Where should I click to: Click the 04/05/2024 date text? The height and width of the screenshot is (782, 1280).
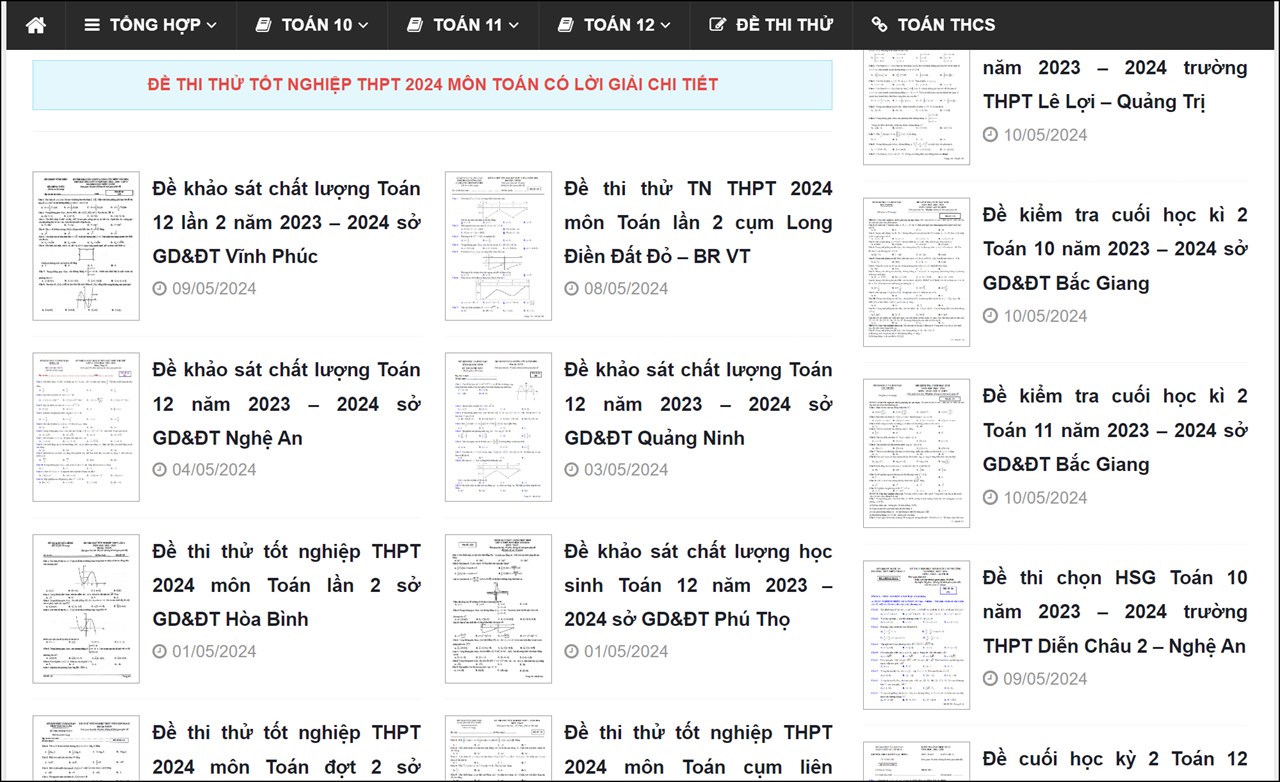point(214,470)
